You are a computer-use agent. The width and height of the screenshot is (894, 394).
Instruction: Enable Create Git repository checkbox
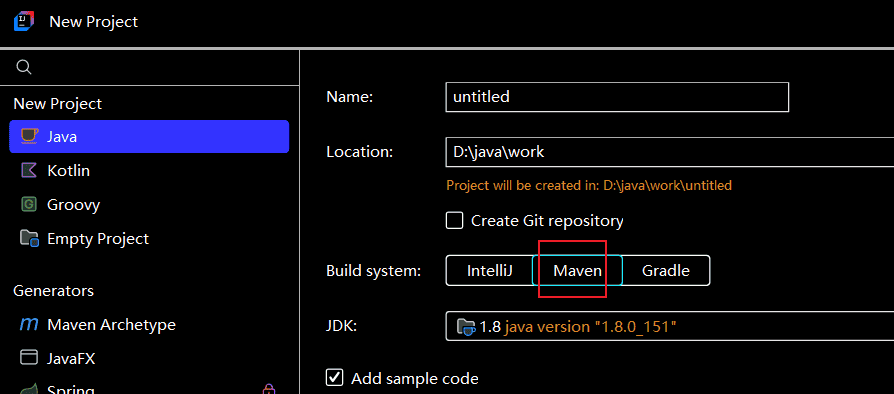point(454,221)
